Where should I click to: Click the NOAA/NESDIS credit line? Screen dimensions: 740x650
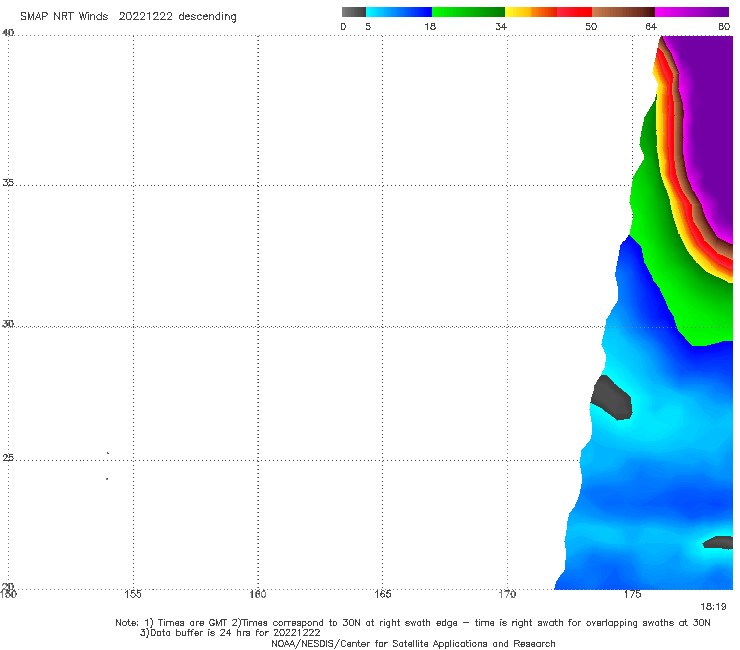413,643
